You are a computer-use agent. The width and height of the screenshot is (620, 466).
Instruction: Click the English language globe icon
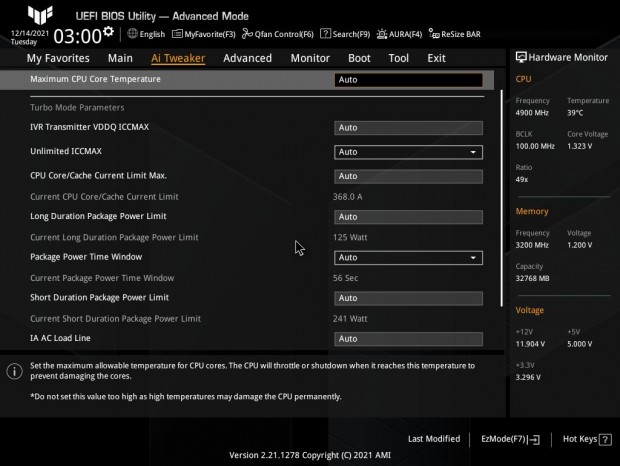pyautogui.click(x=133, y=33)
